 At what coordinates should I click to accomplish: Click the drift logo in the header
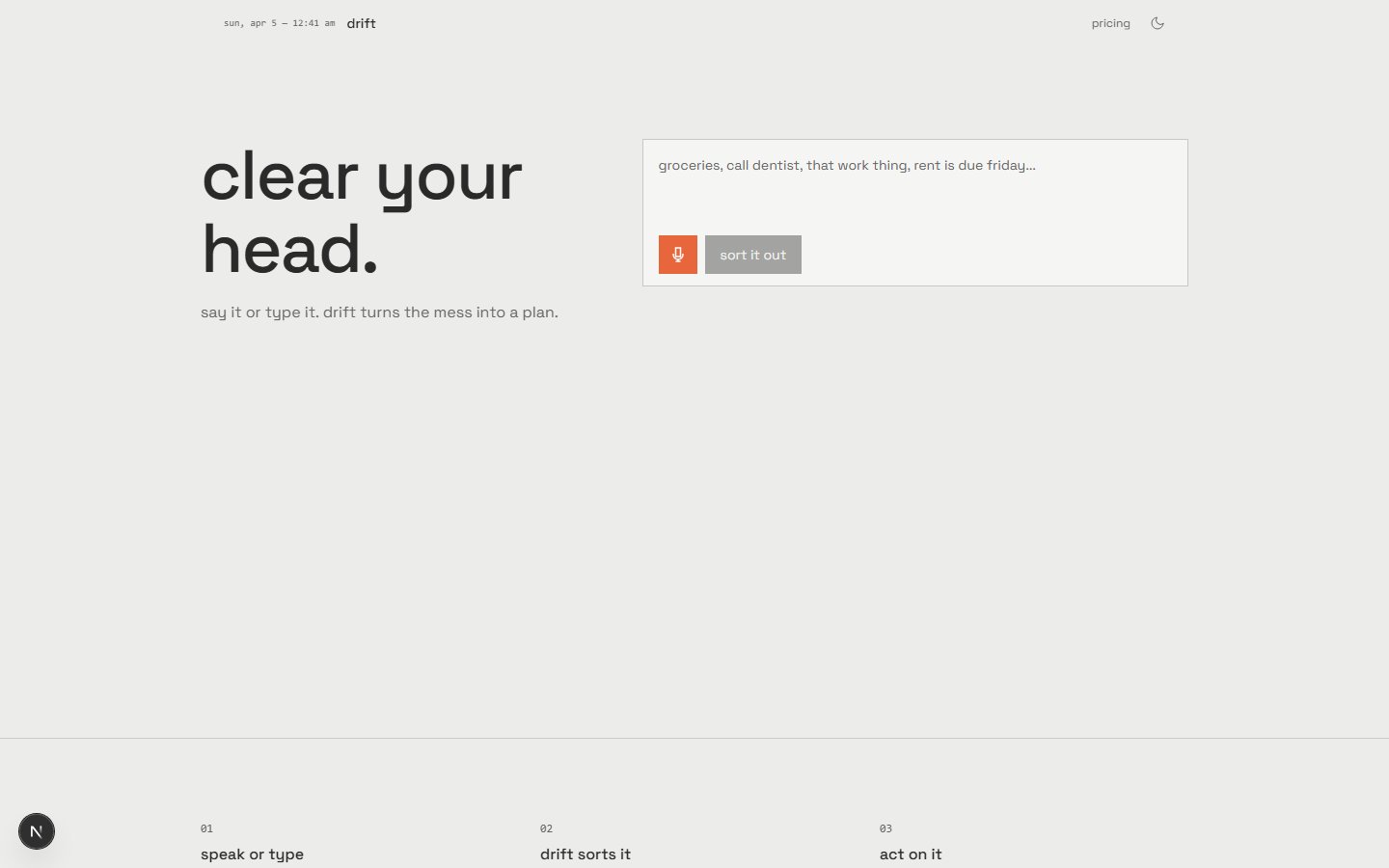click(x=361, y=23)
